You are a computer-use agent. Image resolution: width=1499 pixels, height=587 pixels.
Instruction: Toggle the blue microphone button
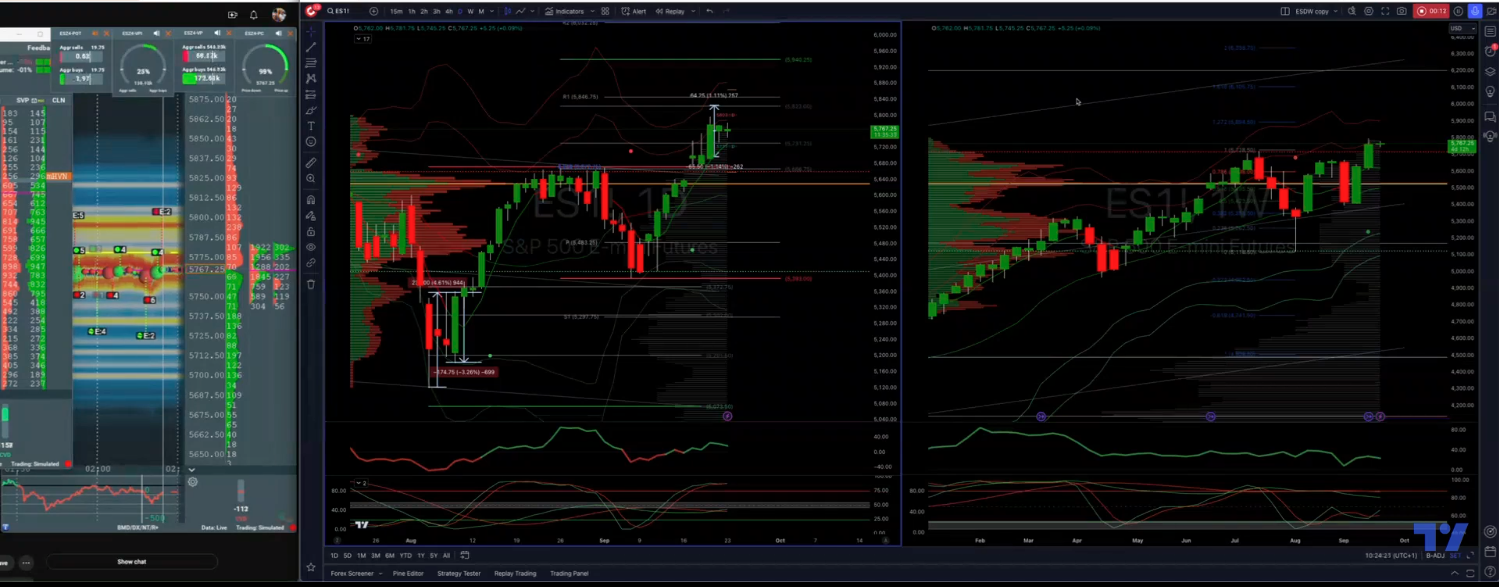(x=1476, y=11)
